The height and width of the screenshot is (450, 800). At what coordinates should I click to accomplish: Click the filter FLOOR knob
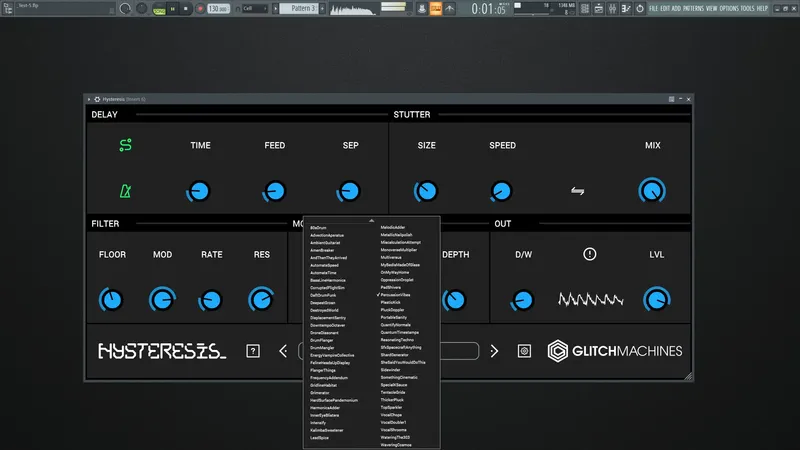111,299
